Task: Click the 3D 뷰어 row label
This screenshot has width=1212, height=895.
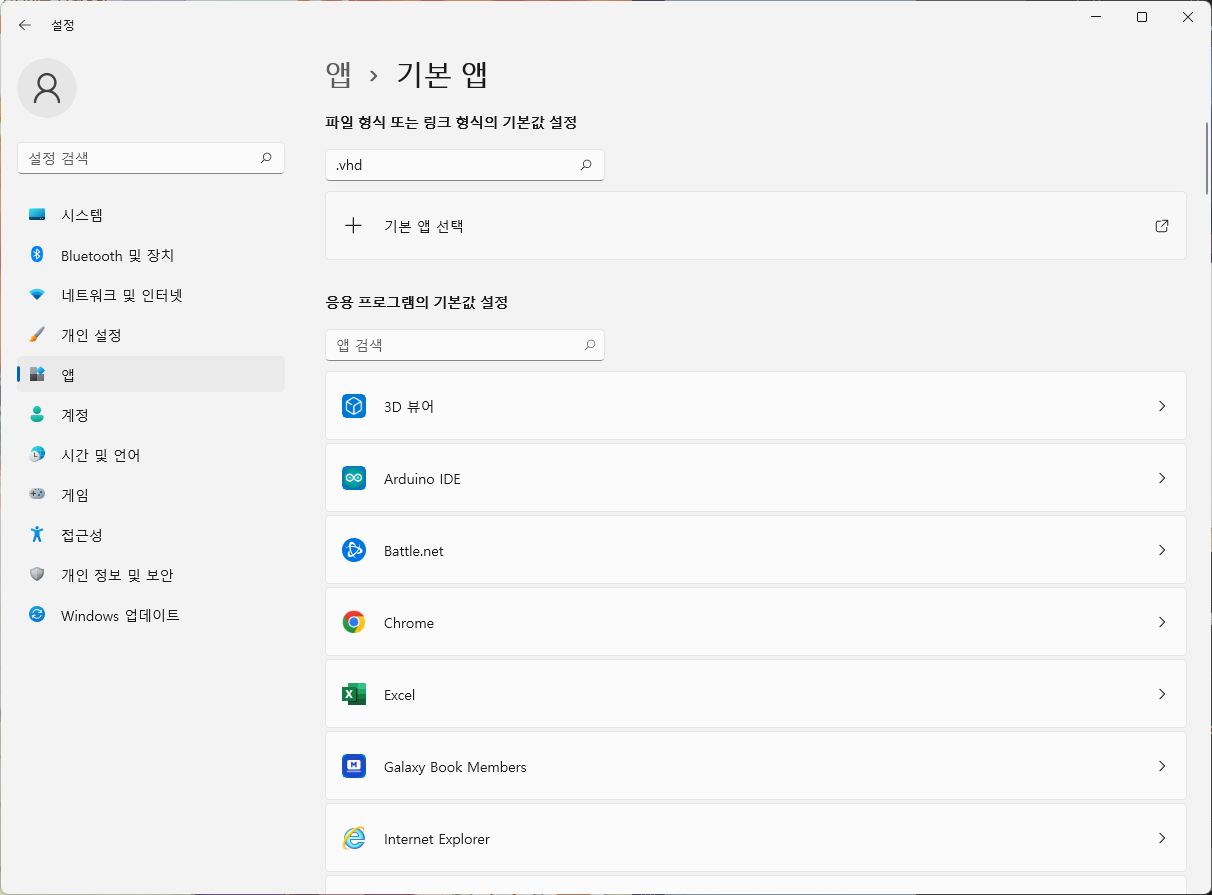Action: [x=409, y=407]
